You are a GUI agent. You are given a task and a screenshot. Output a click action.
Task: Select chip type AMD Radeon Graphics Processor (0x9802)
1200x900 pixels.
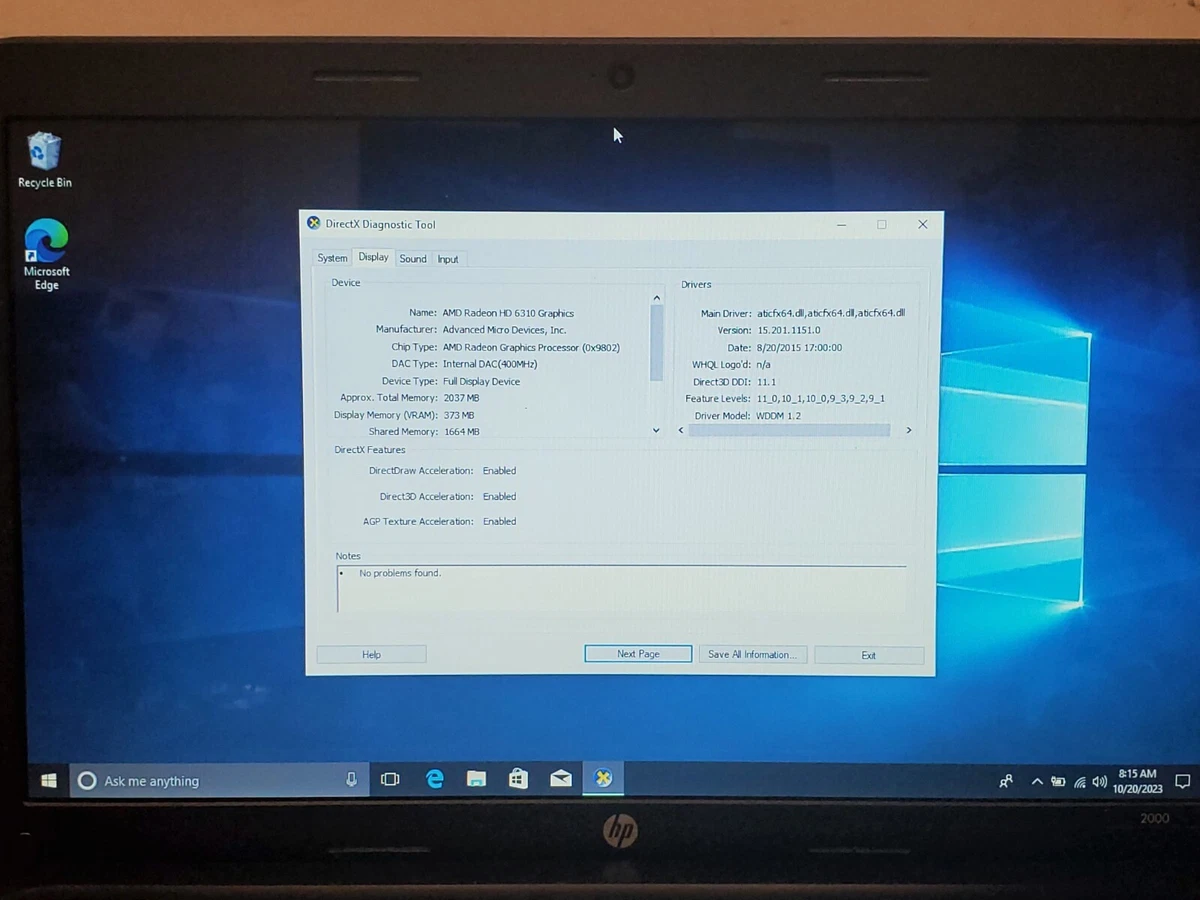click(x=531, y=347)
